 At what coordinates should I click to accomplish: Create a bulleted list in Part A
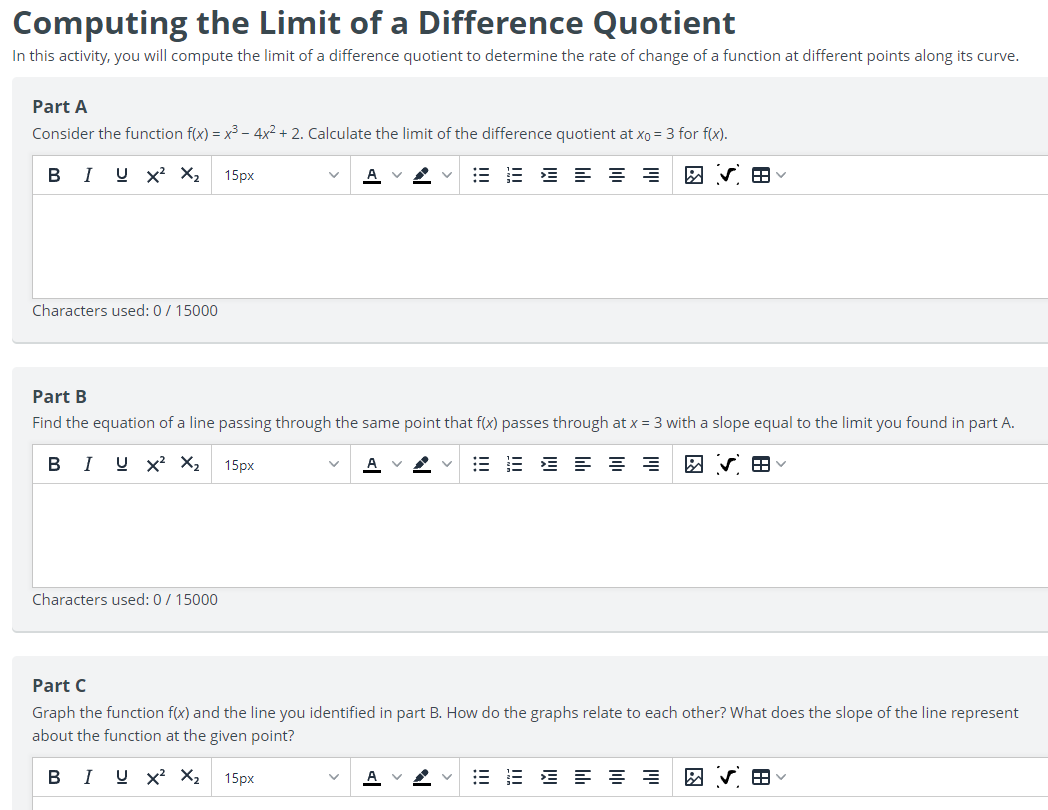(481, 174)
